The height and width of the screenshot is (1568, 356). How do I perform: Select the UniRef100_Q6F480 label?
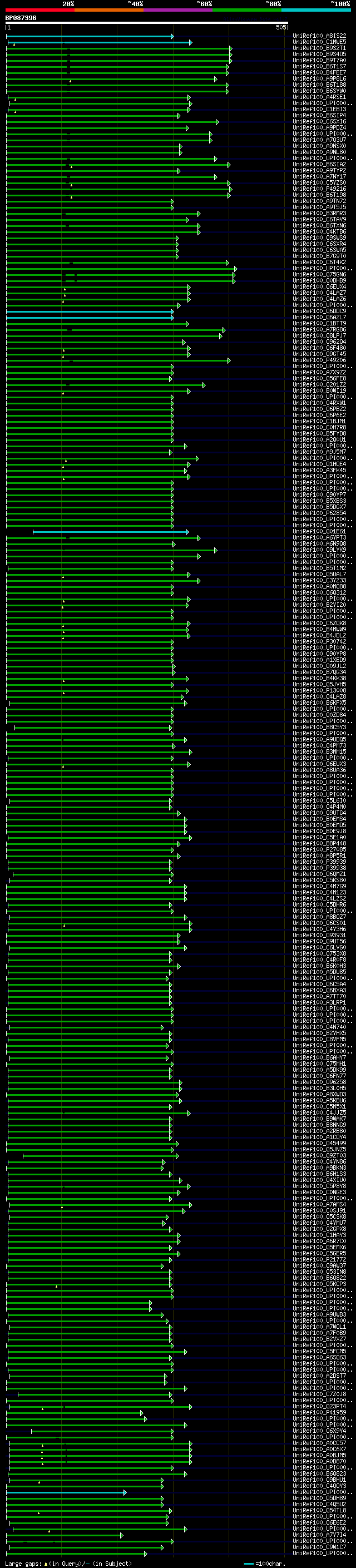point(319,348)
